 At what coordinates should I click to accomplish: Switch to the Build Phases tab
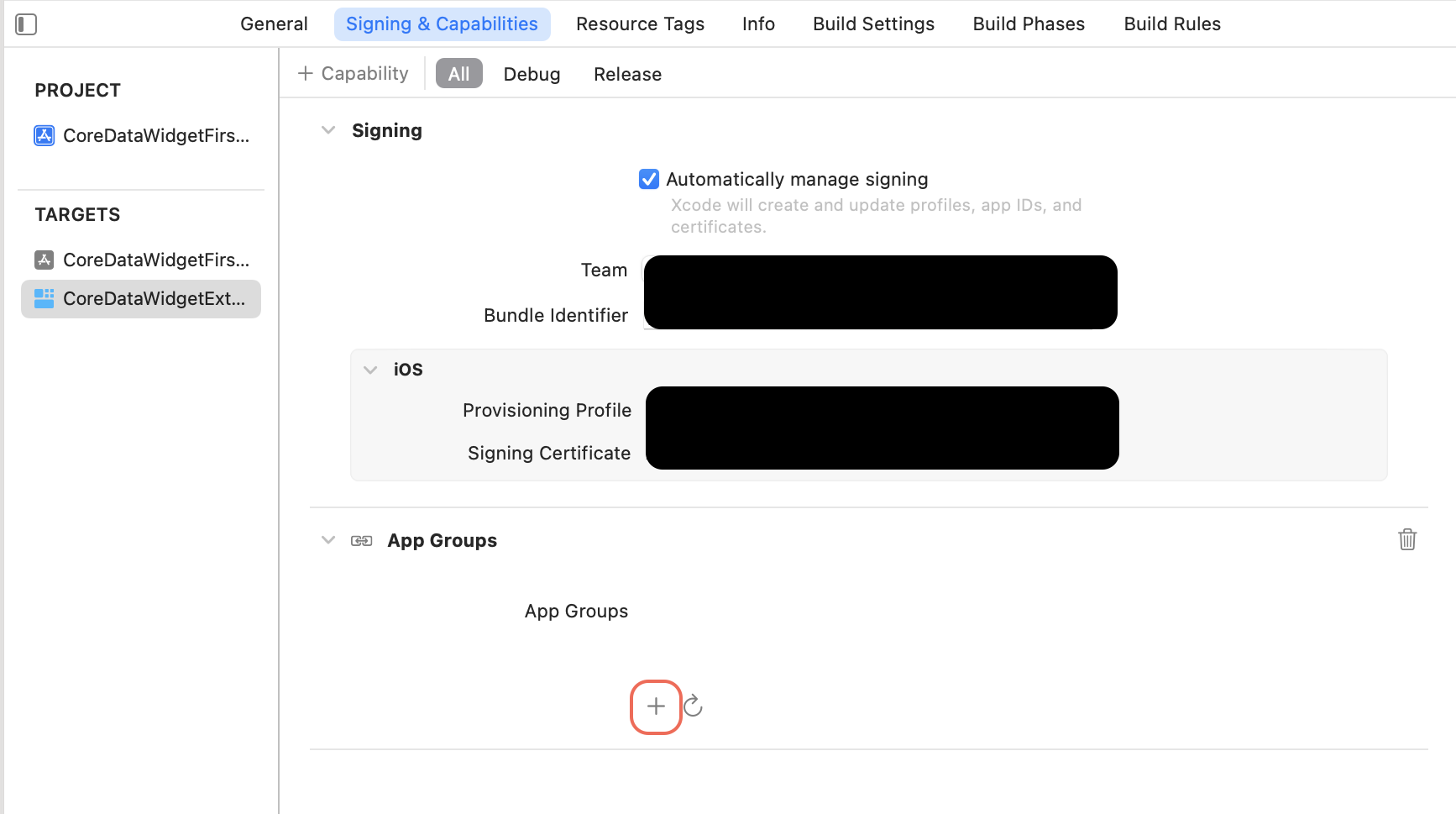[1028, 24]
